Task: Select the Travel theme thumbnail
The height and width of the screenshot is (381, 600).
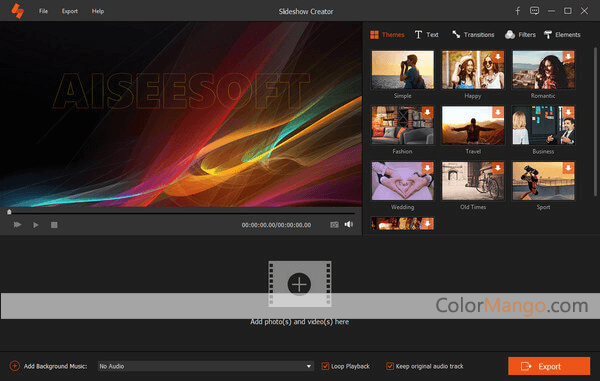Action: (x=473, y=125)
